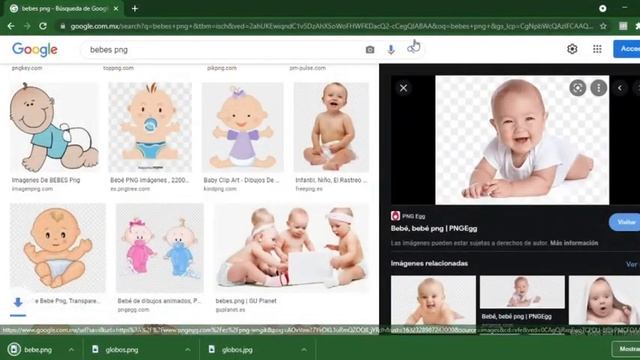Open the Más información link
640x360 pixels.
tap(574, 243)
